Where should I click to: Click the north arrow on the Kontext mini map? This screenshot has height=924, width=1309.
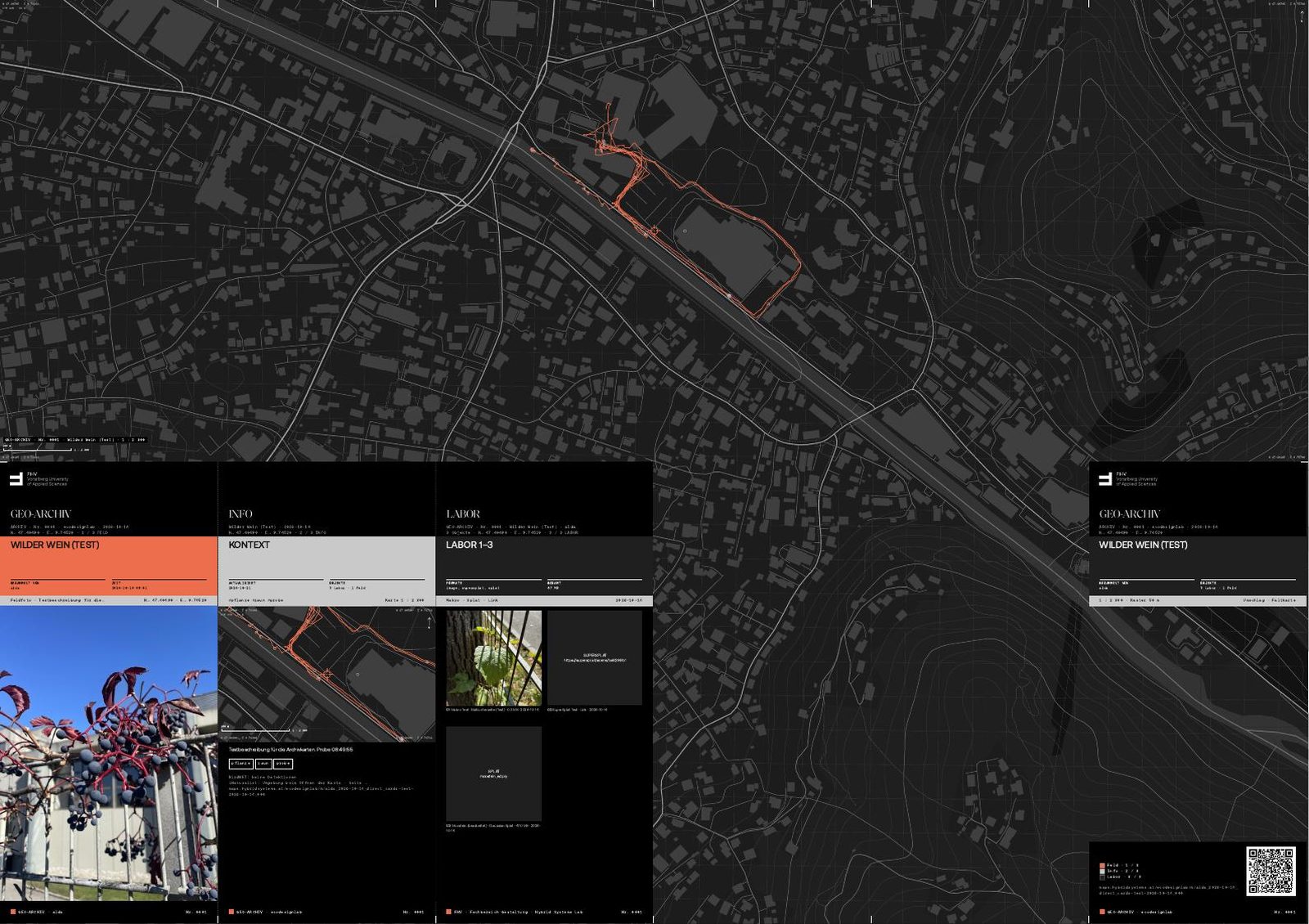coord(429,622)
